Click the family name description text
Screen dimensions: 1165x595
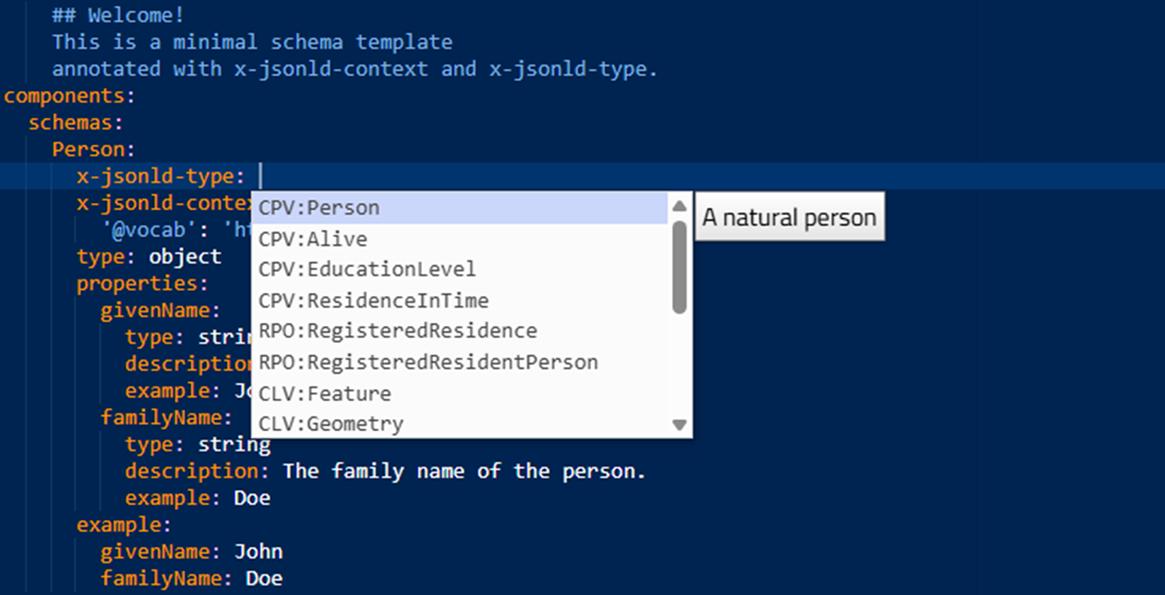coord(465,471)
